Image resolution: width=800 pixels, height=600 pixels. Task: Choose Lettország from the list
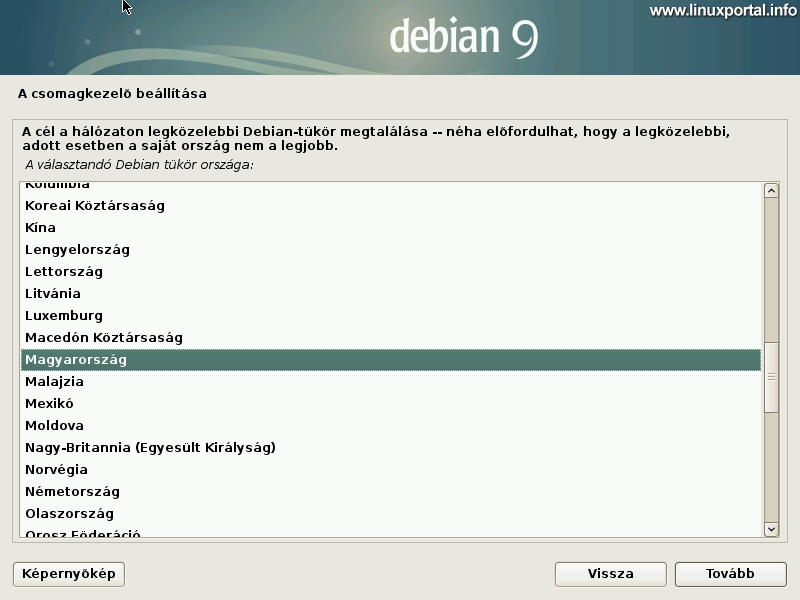click(x=390, y=271)
